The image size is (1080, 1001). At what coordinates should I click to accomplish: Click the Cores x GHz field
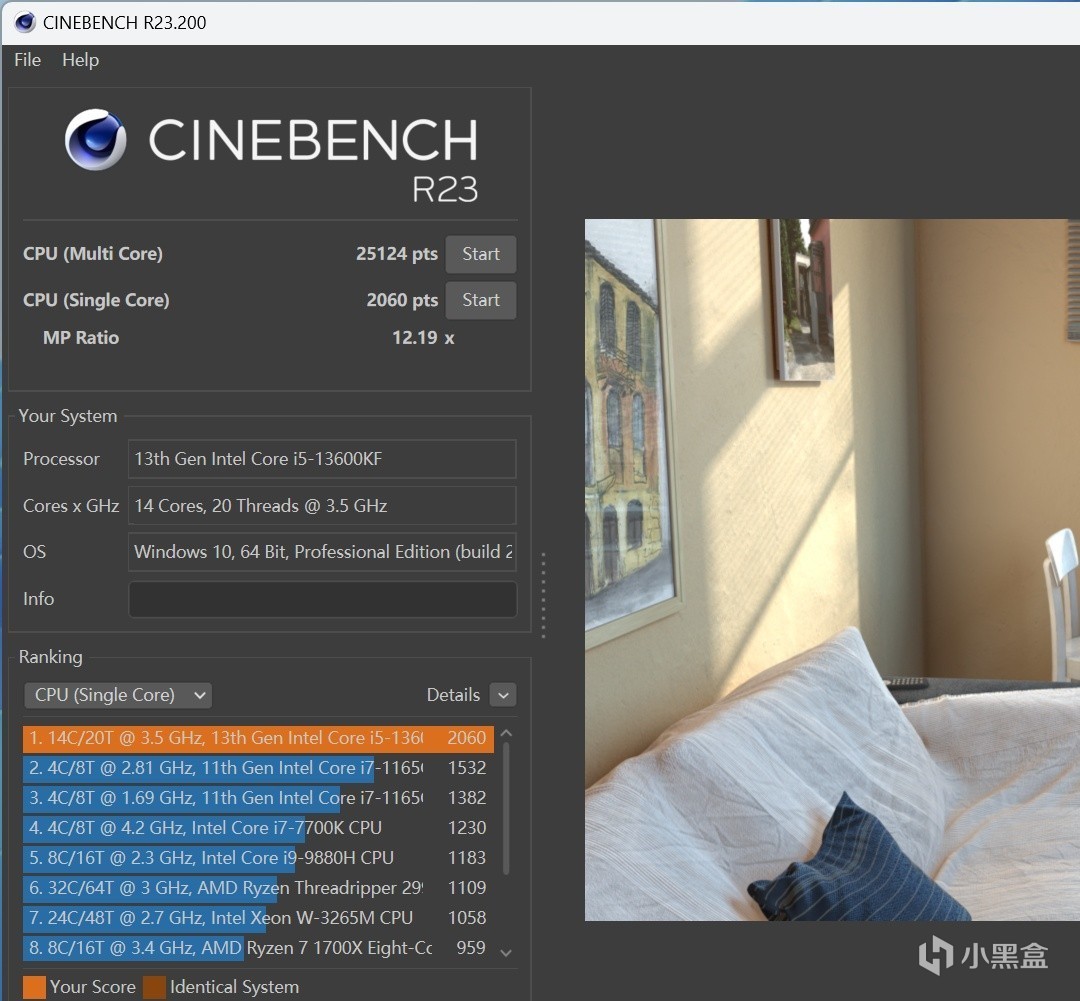coord(322,506)
